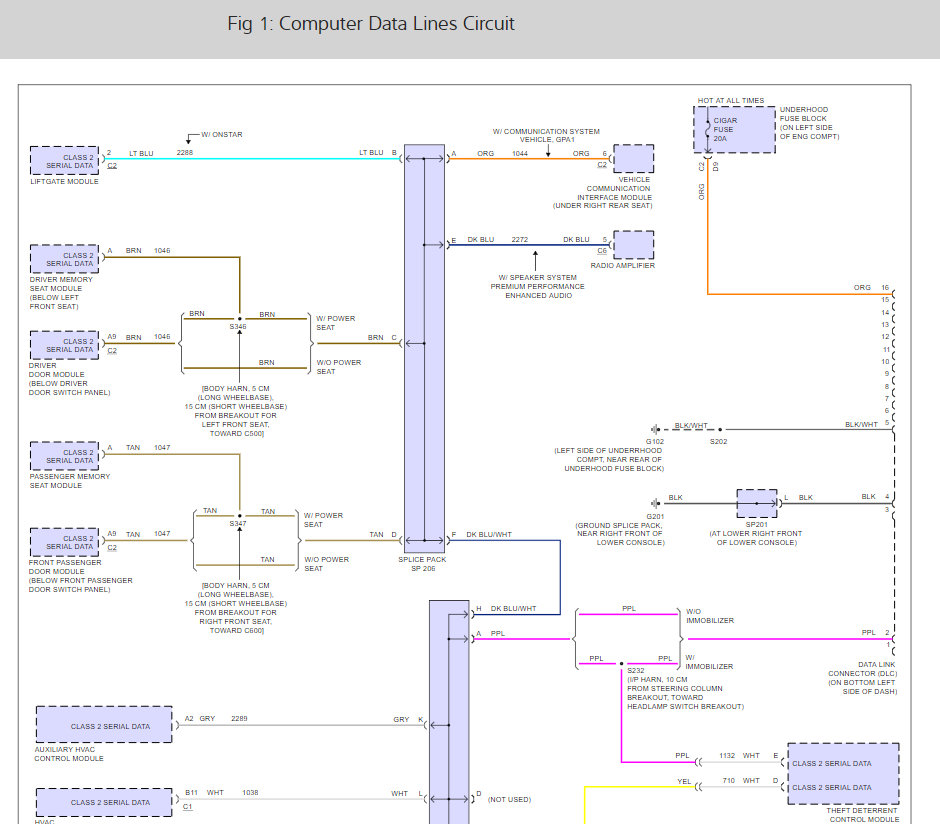Click the Fig 1 Computer Data Lines Circuit title

[371, 24]
